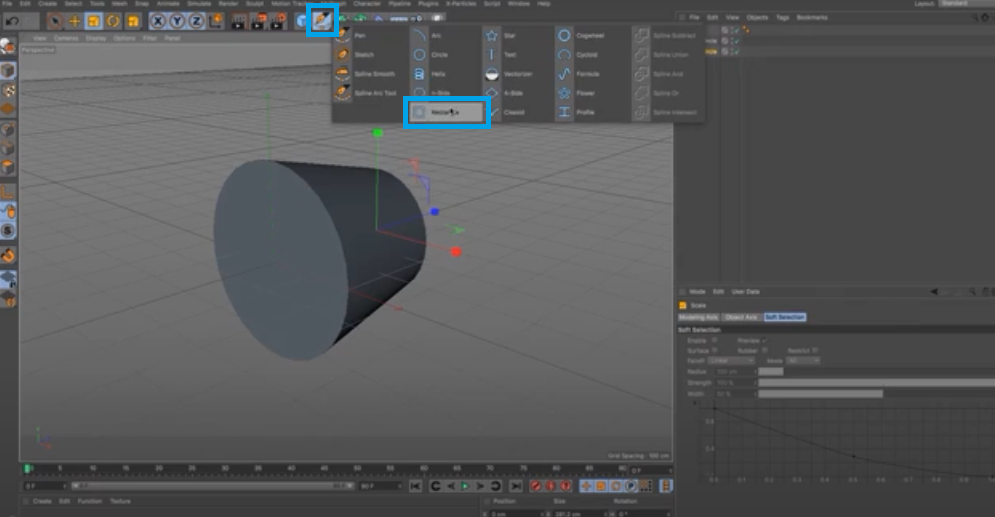Click Spline Or entry
This screenshot has width=995, height=517.
666,93
